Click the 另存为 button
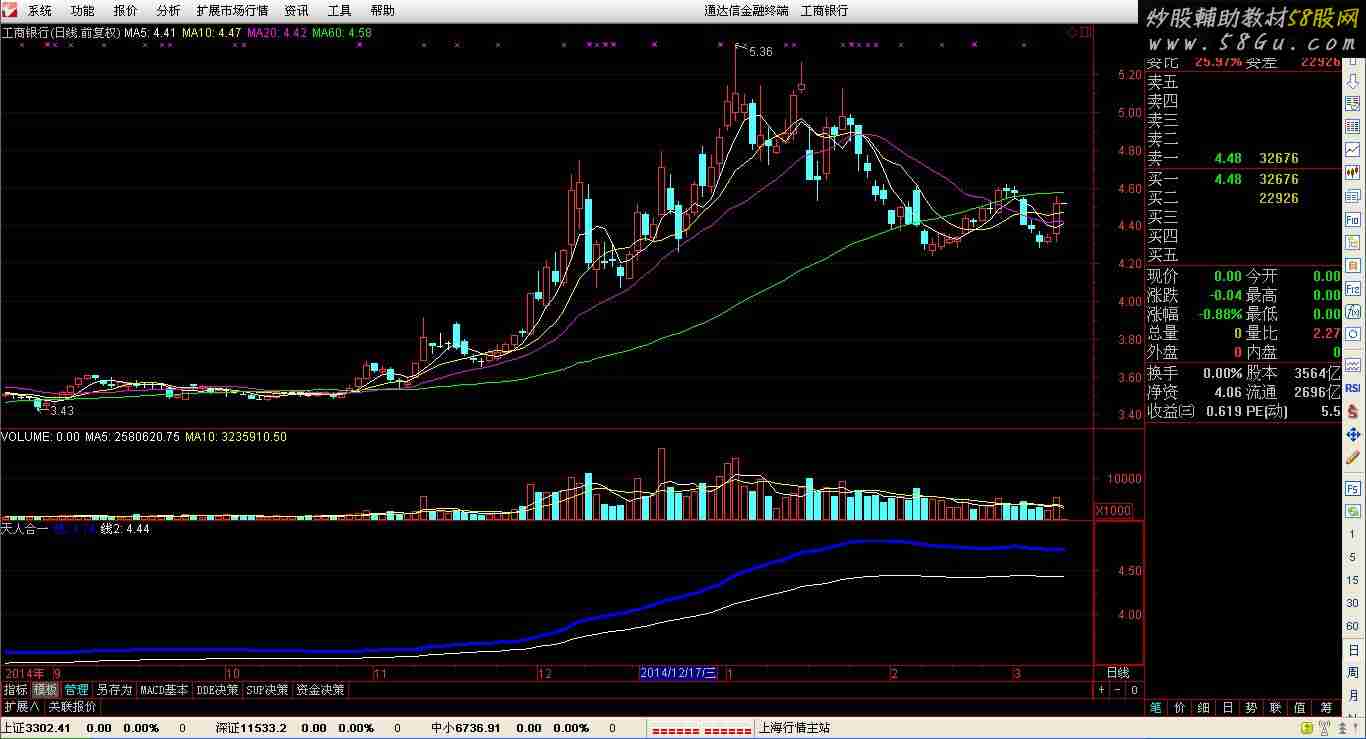This screenshot has width=1366, height=739. point(114,690)
